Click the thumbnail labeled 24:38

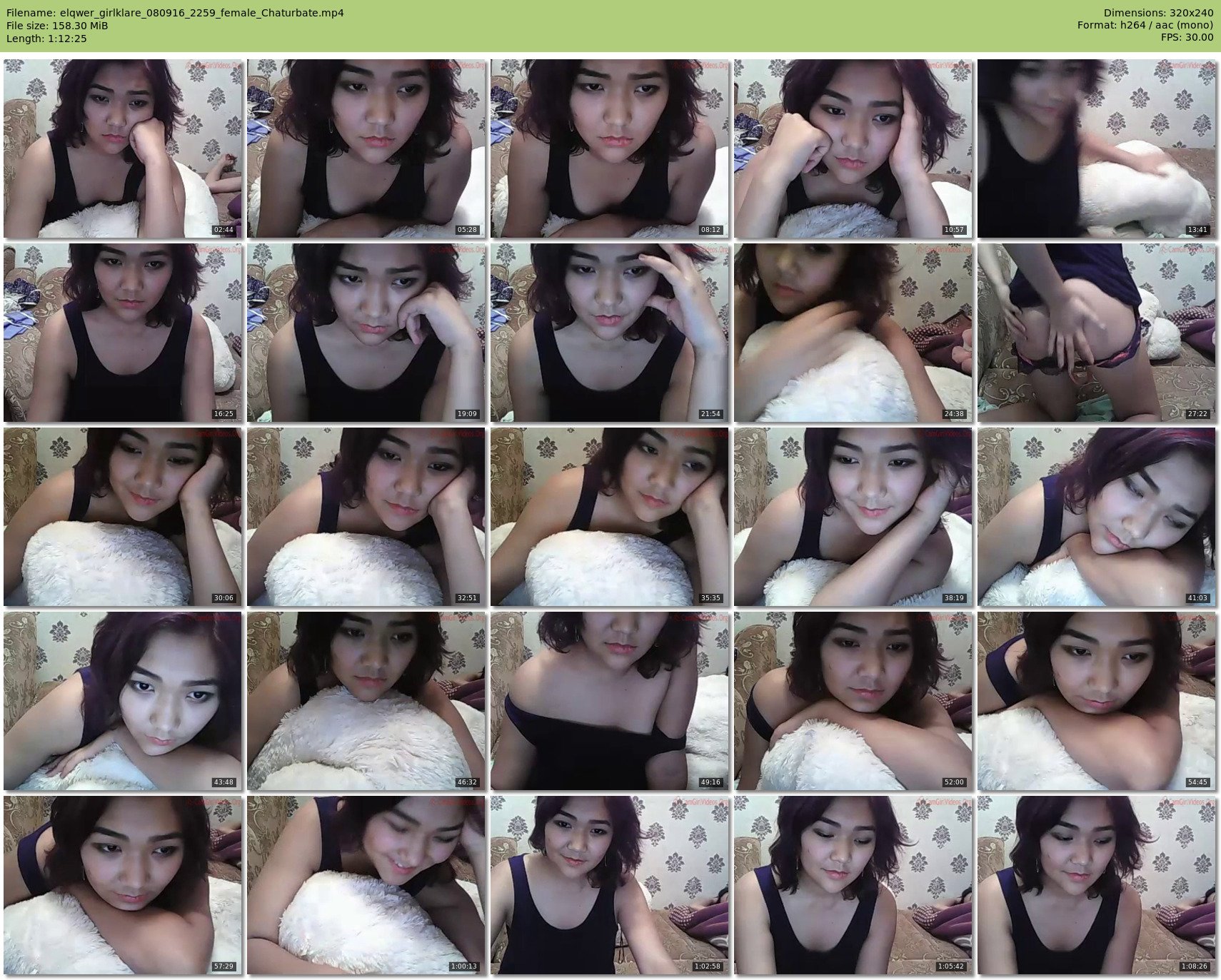tap(853, 333)
